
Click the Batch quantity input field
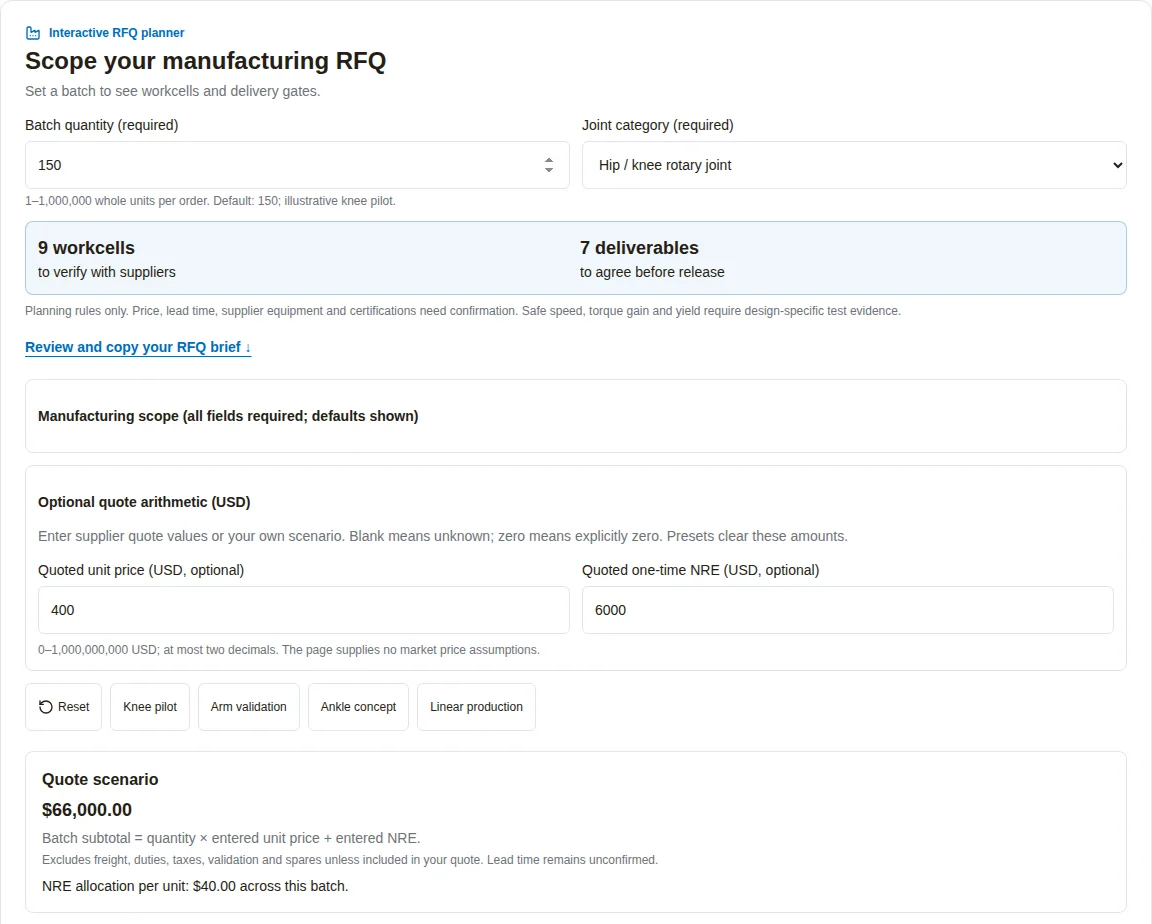click(x=297, y=165)
